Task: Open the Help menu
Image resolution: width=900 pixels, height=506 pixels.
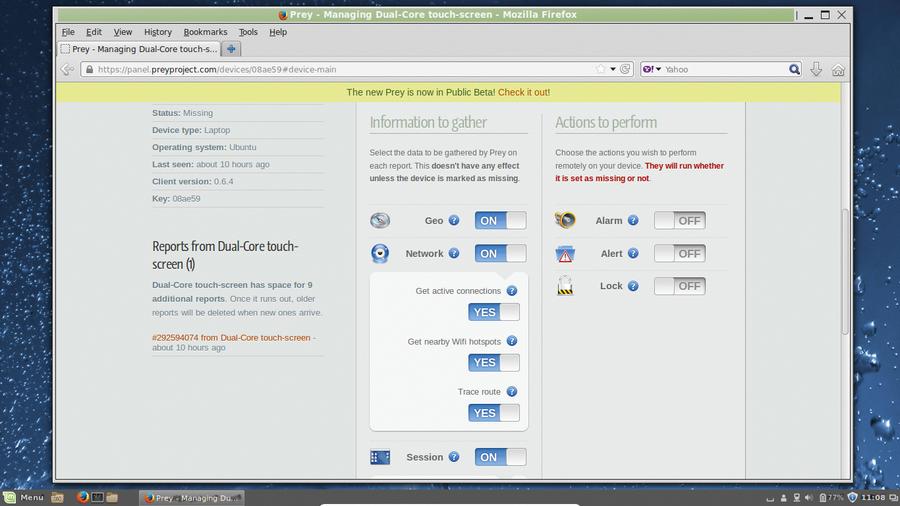Action: [278, 32]
